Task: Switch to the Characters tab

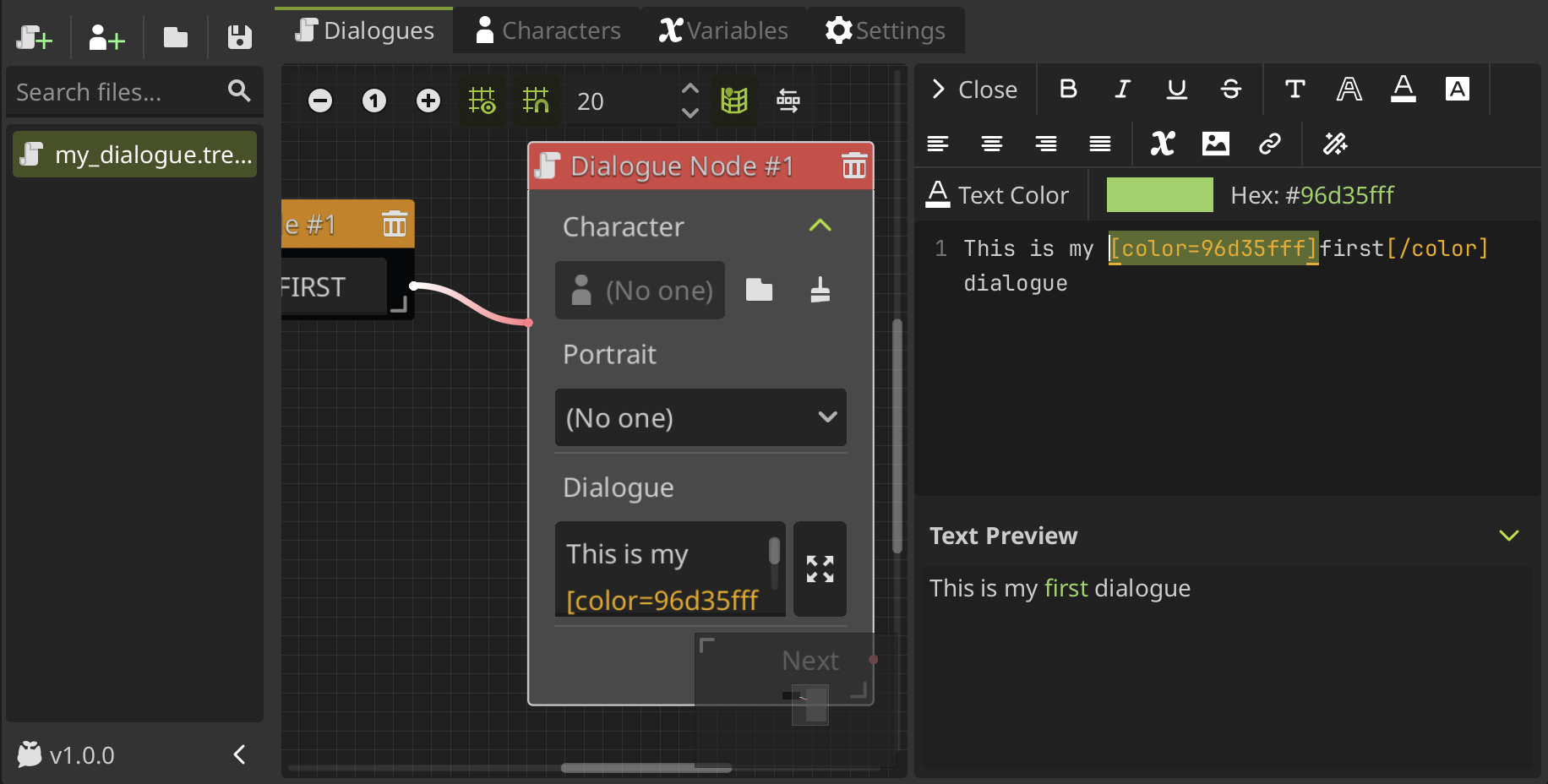Action: (x=547, y=30)
